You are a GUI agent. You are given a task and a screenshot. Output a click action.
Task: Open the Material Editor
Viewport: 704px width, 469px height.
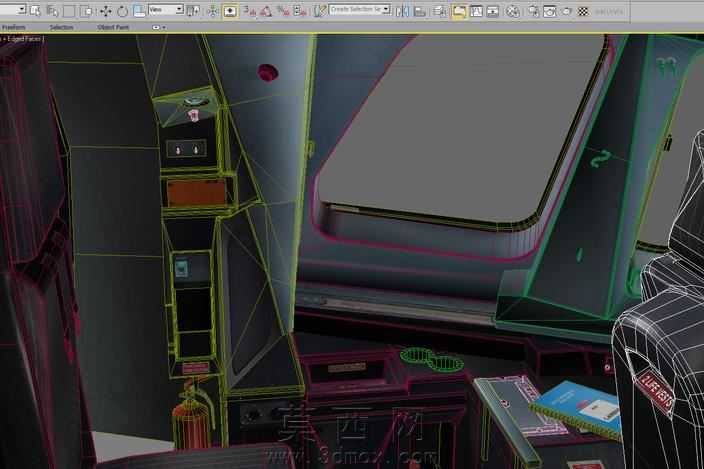pos(513,11)
